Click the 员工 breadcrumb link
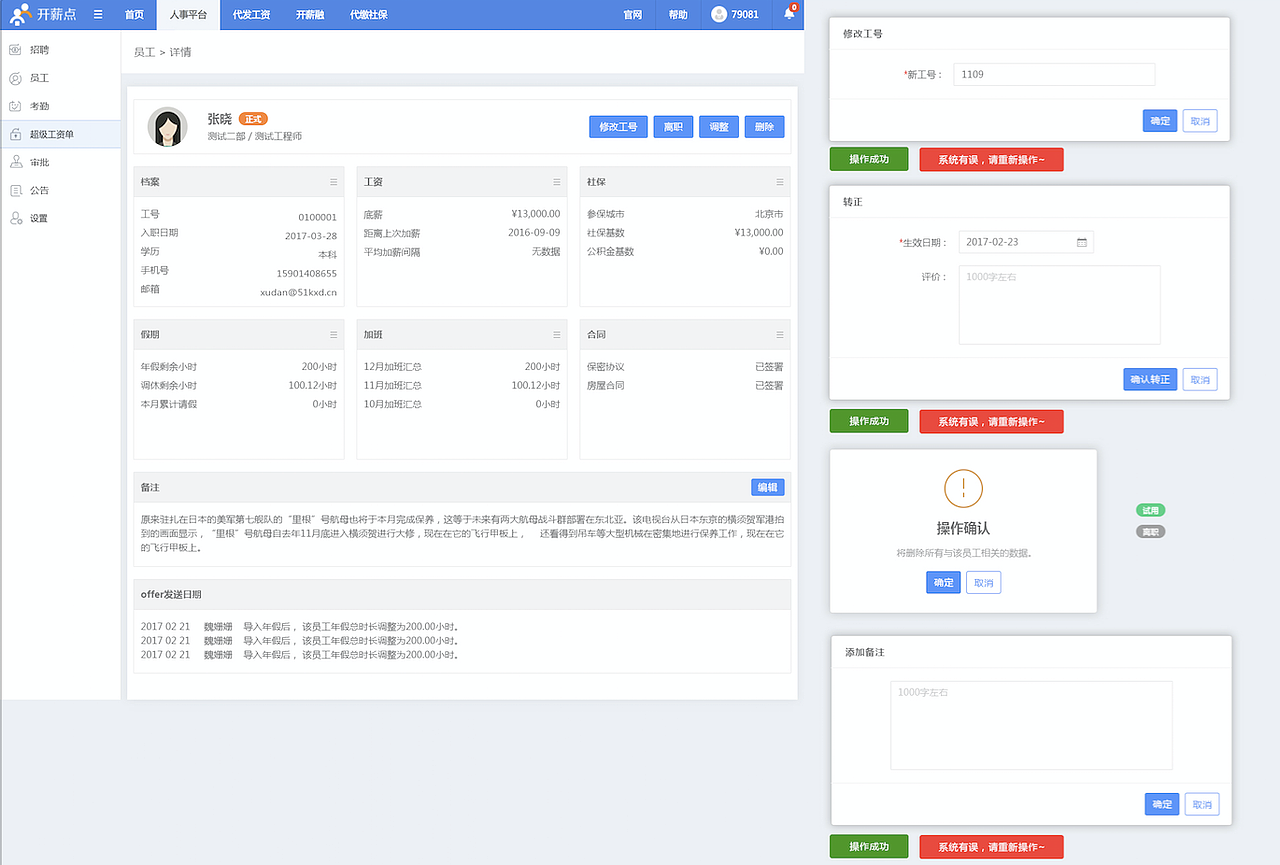The width and height of the screenshot is (1280, 865). [144, 52]
